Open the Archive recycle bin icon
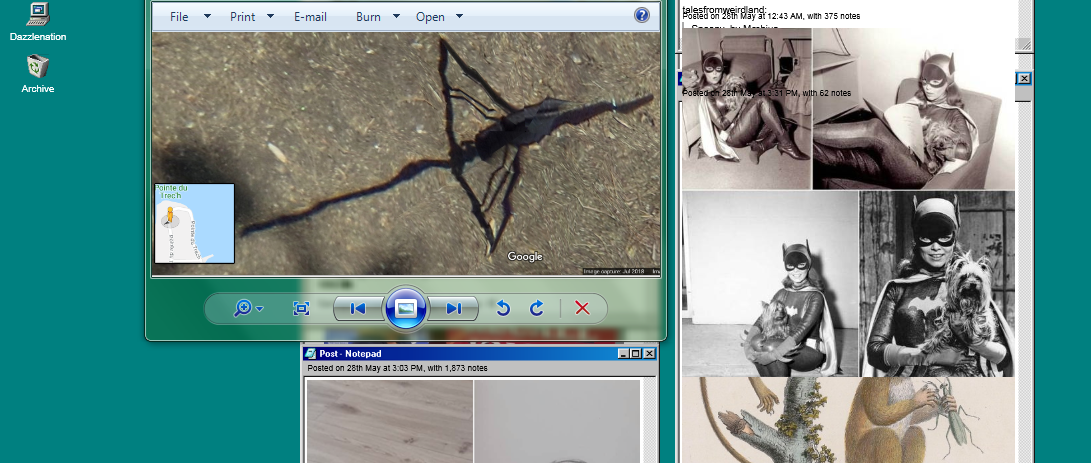1091x463 pixels. point(38,74)
